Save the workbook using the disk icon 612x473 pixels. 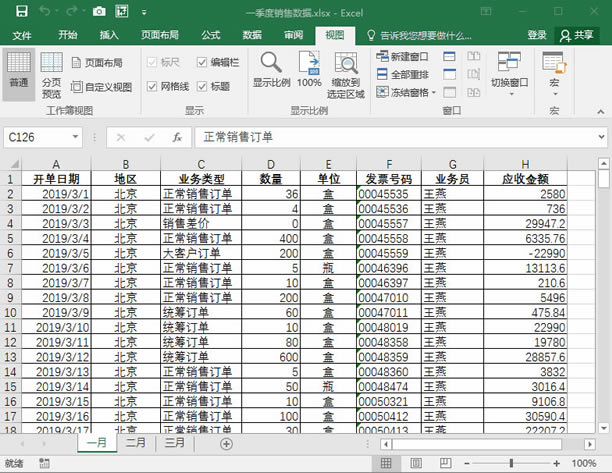(21, 11)
